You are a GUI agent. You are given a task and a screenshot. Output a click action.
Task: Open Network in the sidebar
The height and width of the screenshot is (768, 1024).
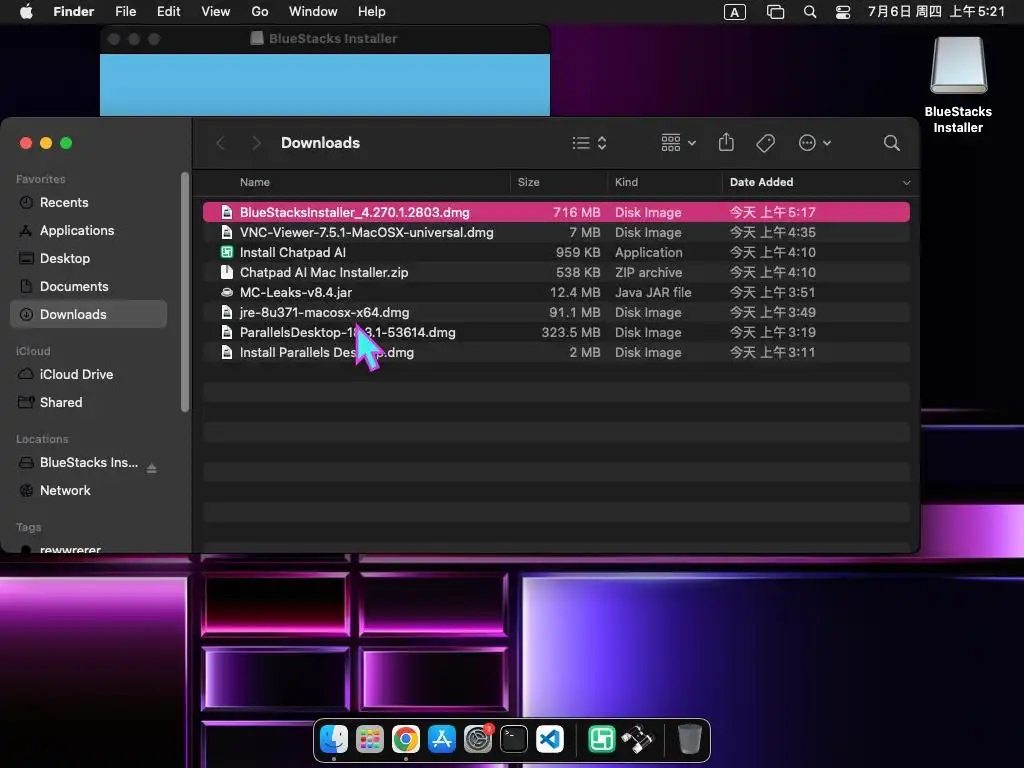point(89,490)
